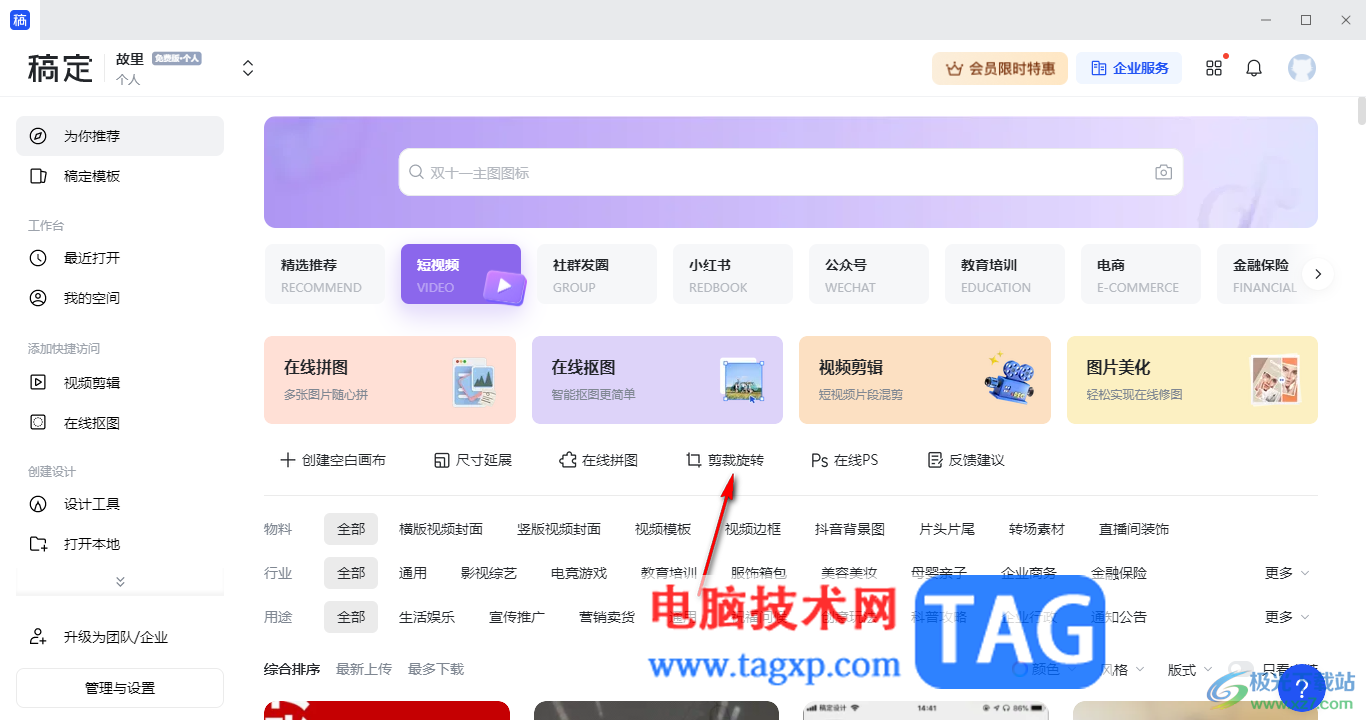
Task: Open 视频剪辑 sidebar shortcut
Action: click(120, 382)
